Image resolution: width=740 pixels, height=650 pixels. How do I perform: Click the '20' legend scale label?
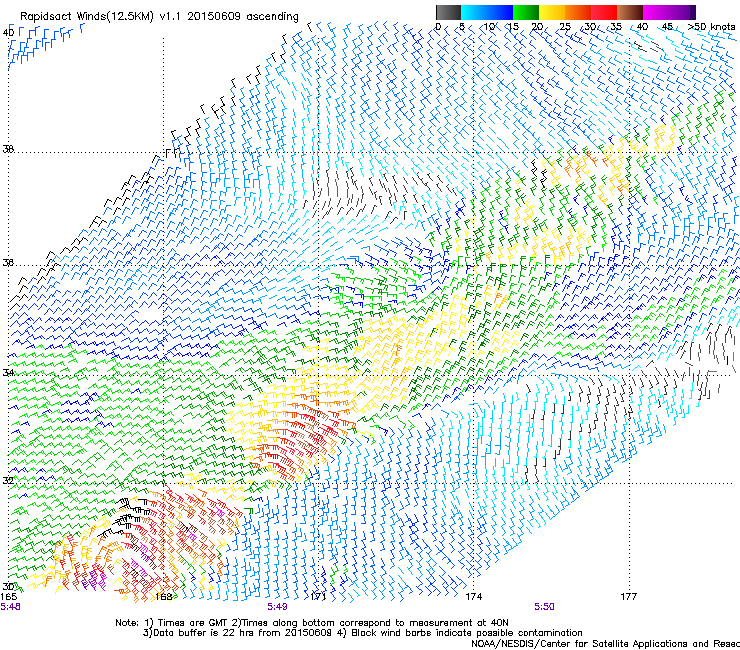point(537,27)
